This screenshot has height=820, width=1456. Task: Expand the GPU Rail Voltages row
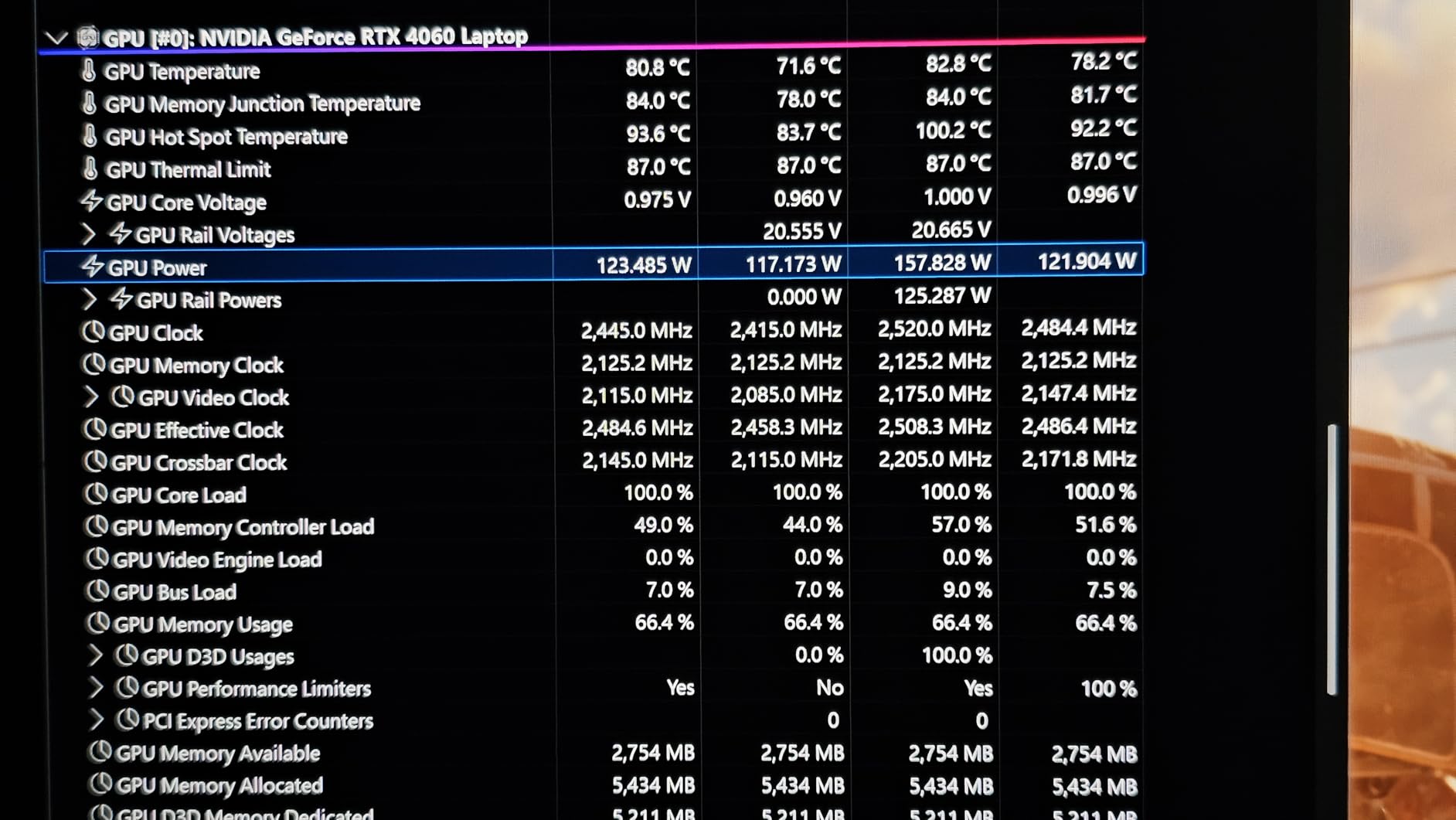coord(88,233)
